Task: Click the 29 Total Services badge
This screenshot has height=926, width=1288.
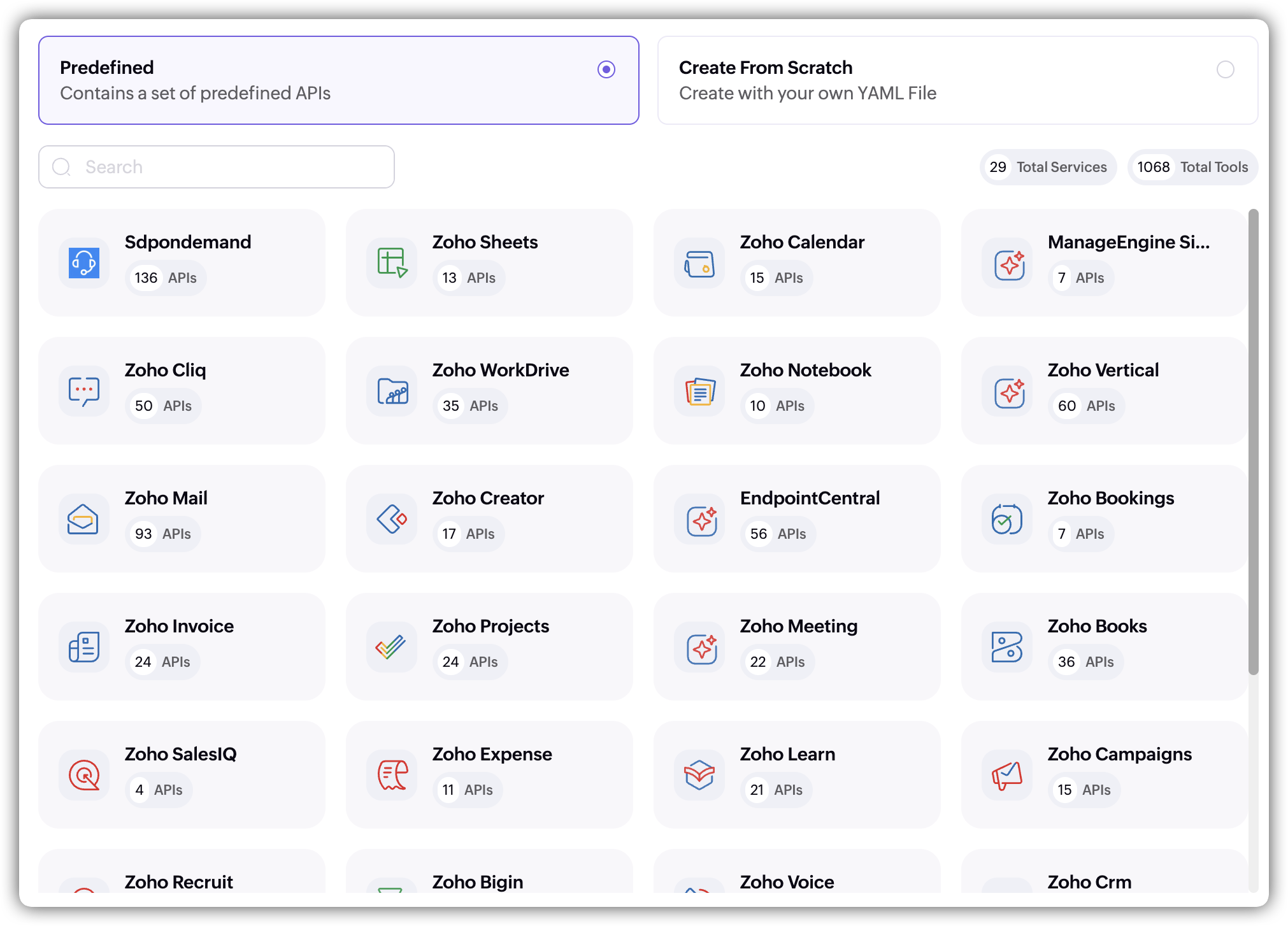Action: tap(1048, 167)
